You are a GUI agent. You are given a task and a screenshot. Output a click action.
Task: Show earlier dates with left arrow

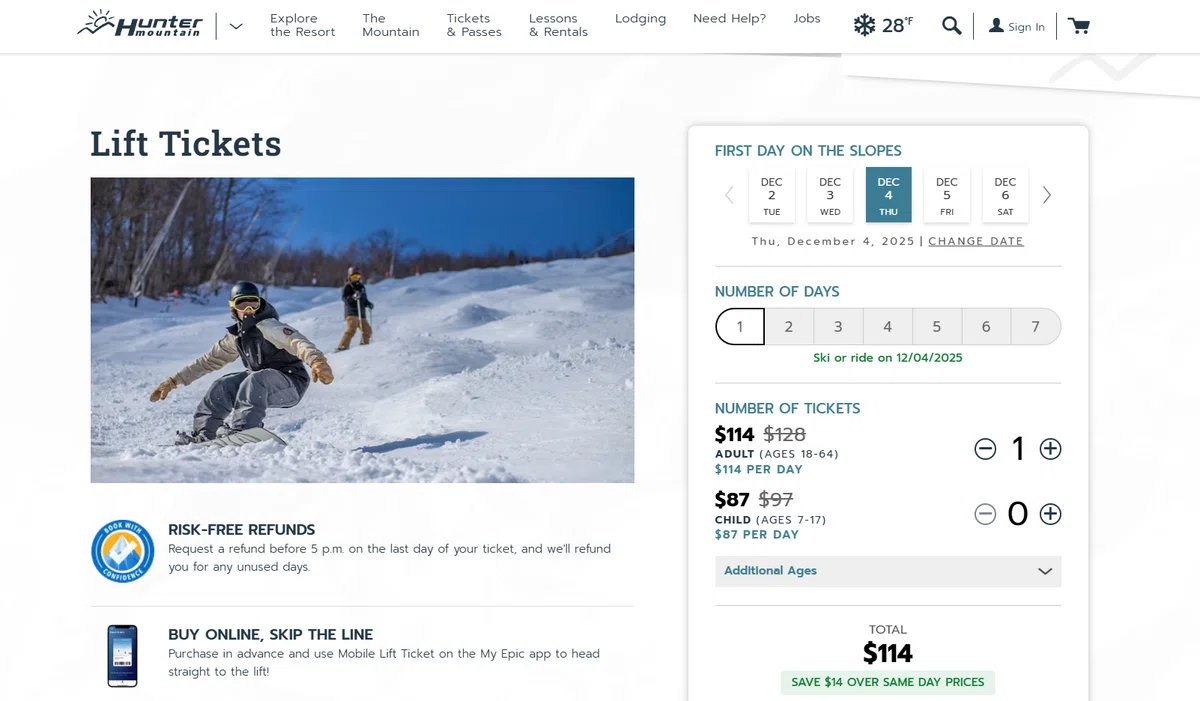(x=729, y=195)
